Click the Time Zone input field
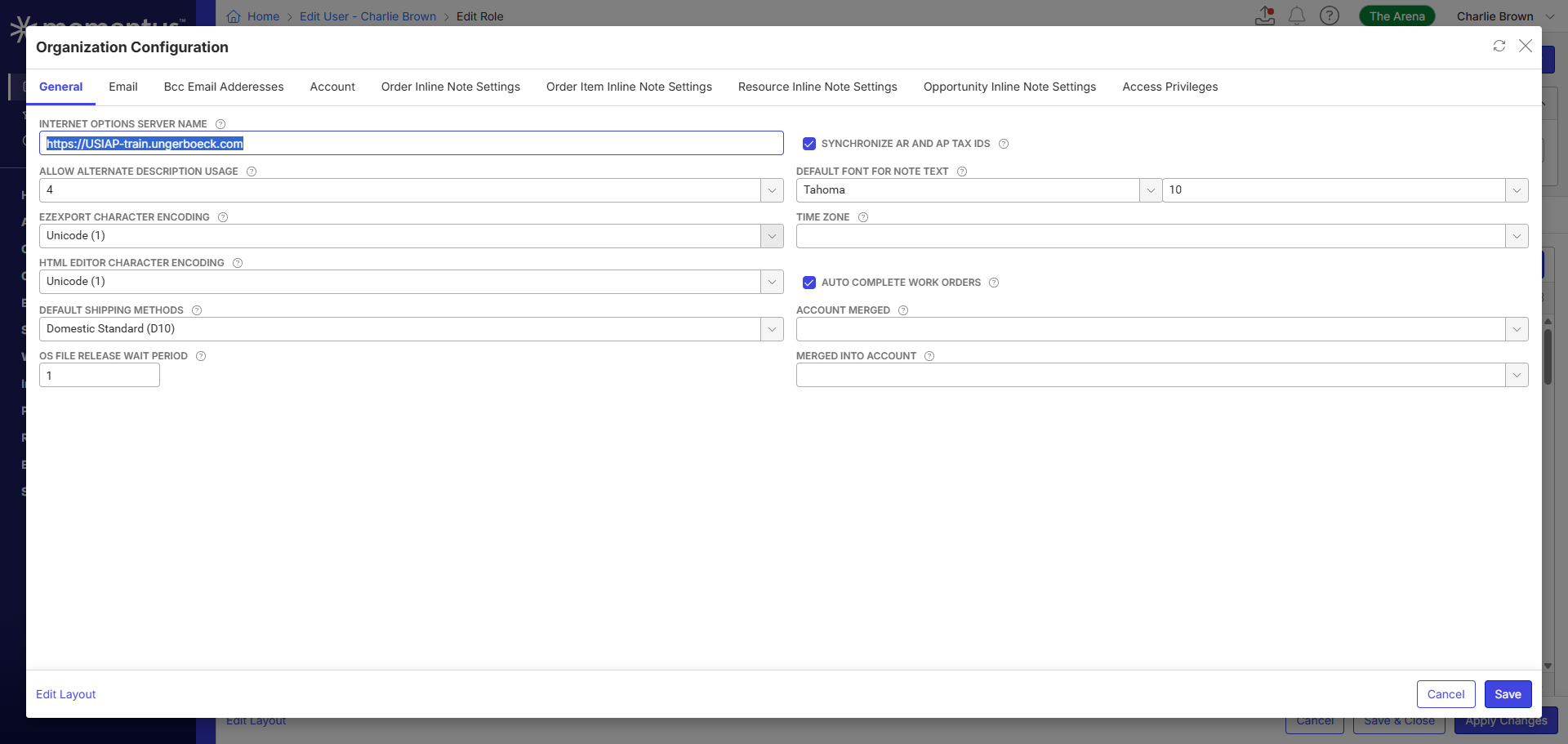The height and width of the screenshot is (744, 1568). pos(1151,236)
